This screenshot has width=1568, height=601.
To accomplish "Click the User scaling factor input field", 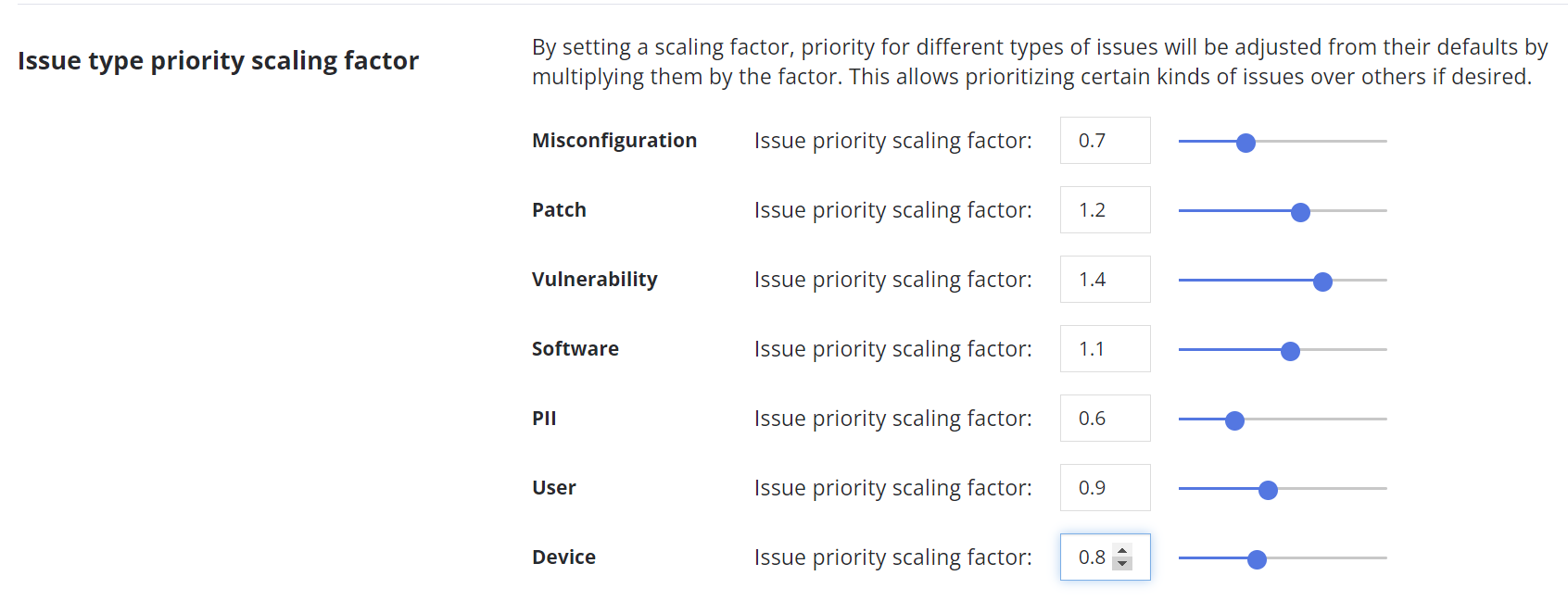I will tap(1105, 488).
